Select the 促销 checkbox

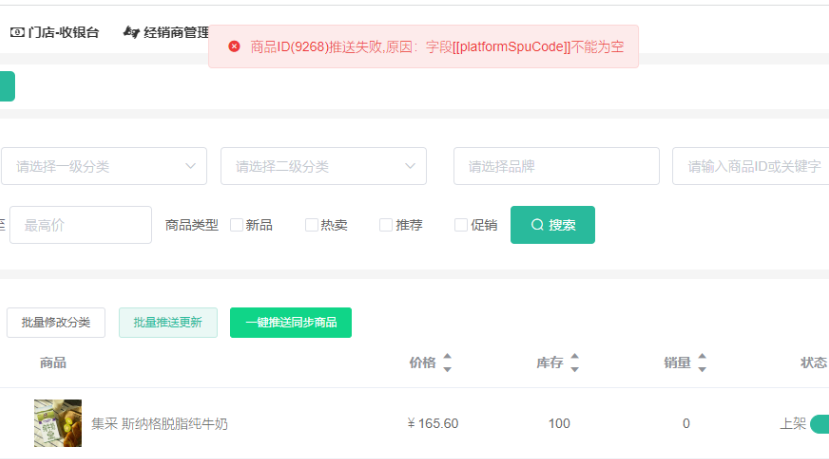(461, 225)
